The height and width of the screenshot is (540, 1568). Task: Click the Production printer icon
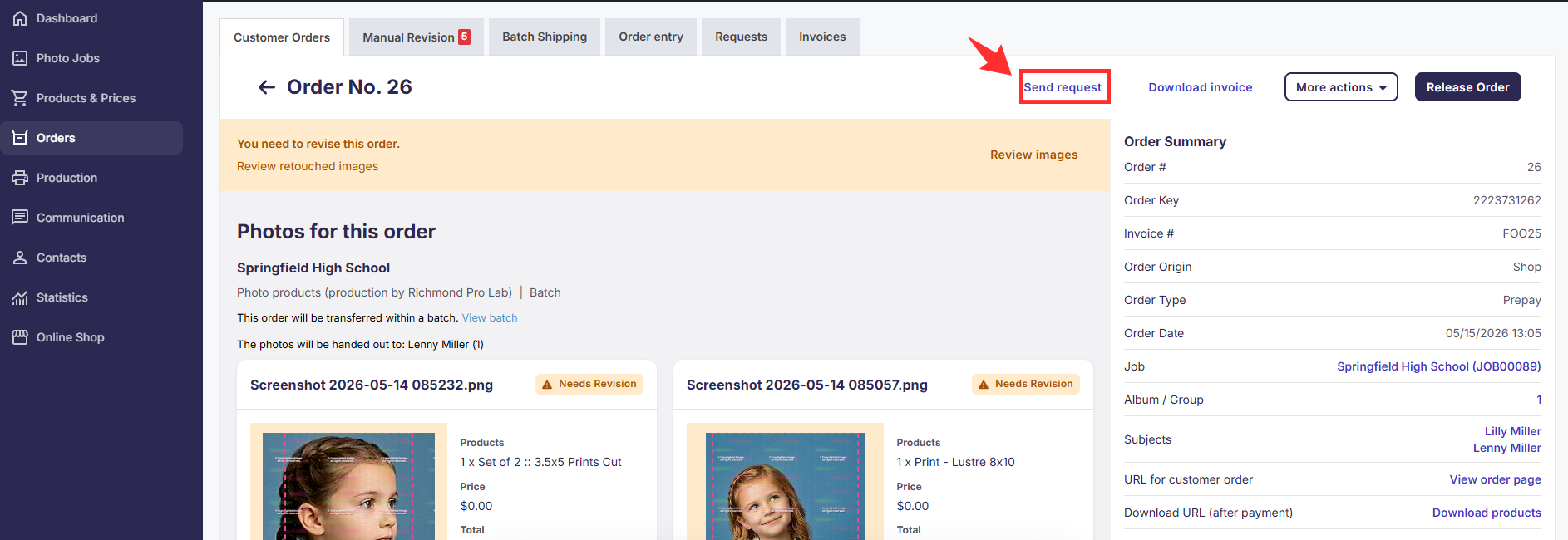[x=20, y=178]
